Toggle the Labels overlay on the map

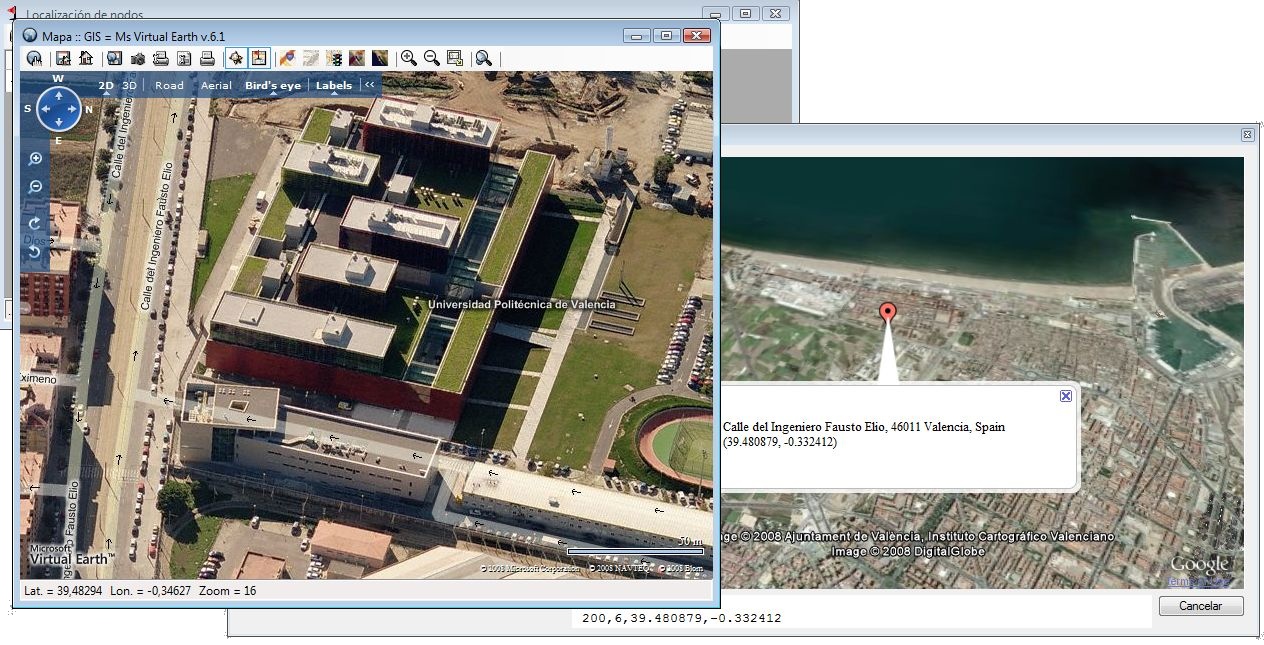(x=336, y=85)
